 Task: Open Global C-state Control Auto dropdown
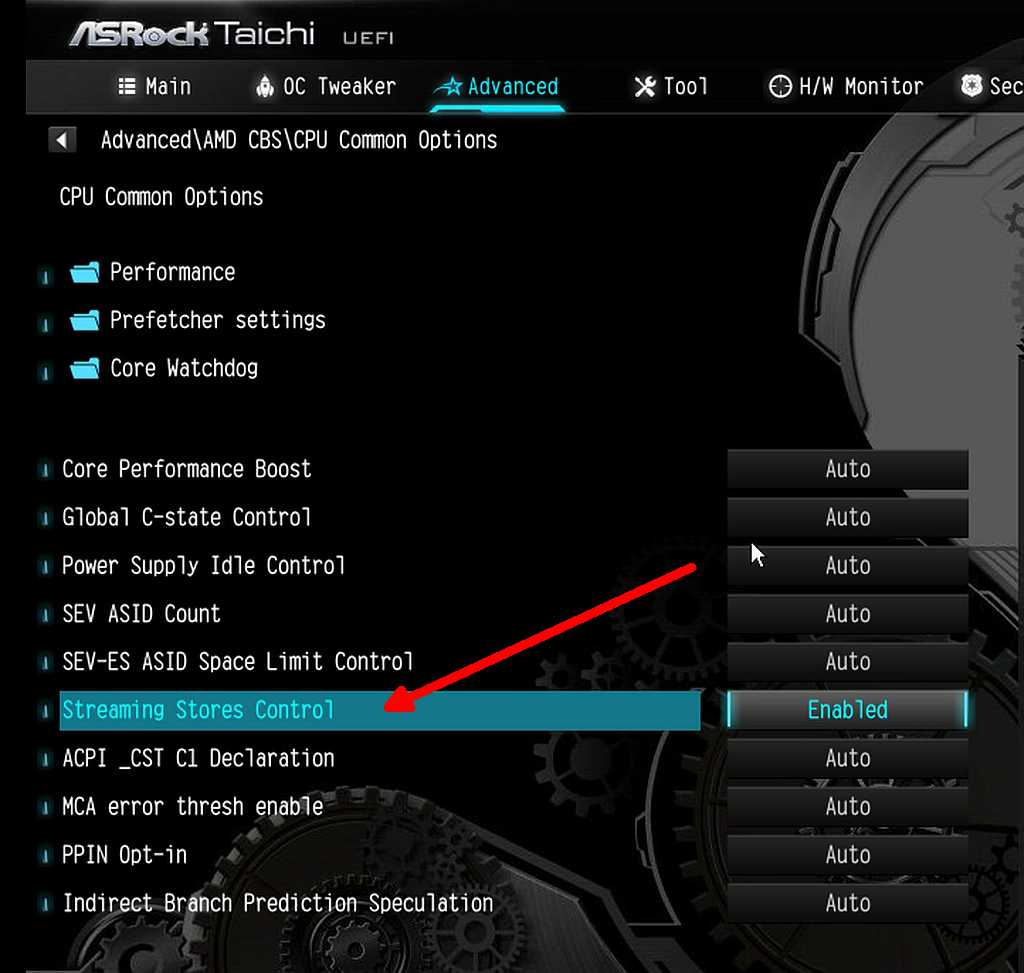848,517
